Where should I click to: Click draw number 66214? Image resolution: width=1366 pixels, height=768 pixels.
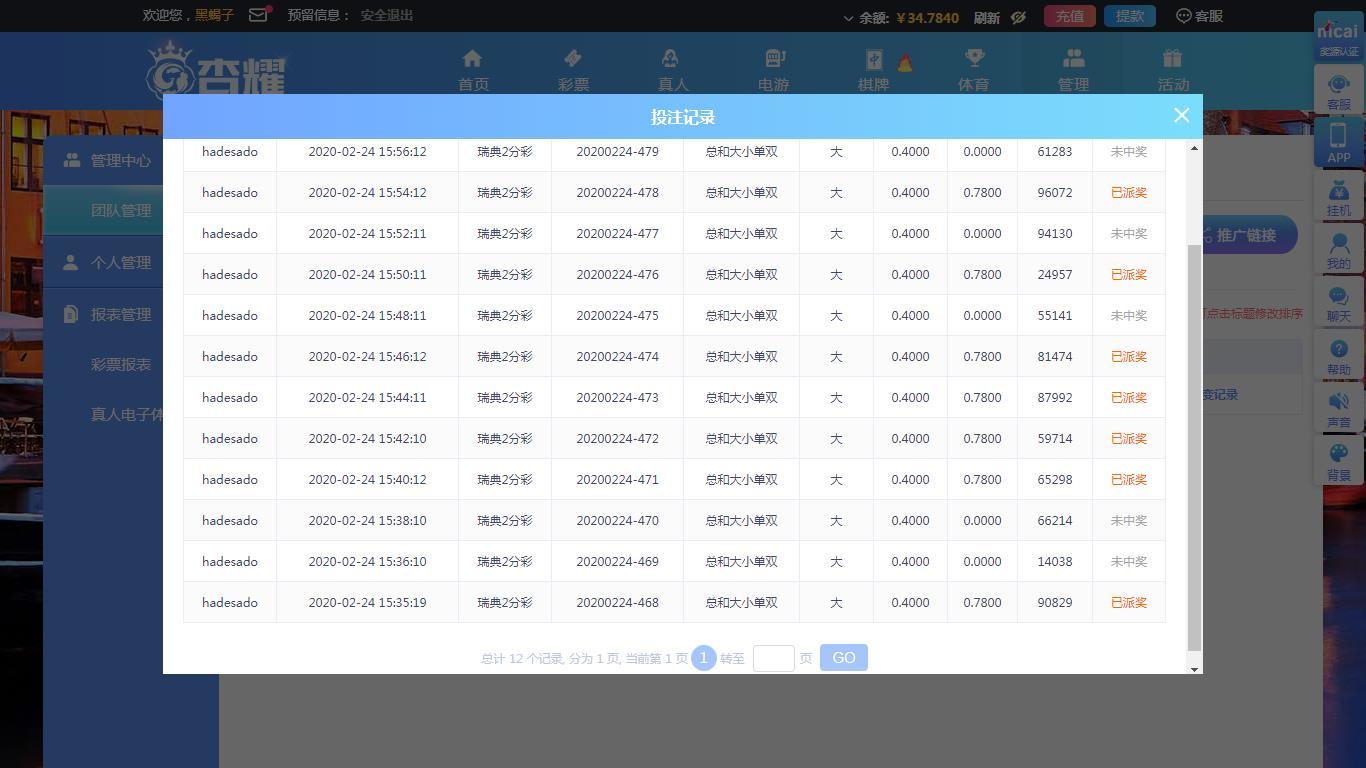pyautogui.click(x=1055, y=521)
